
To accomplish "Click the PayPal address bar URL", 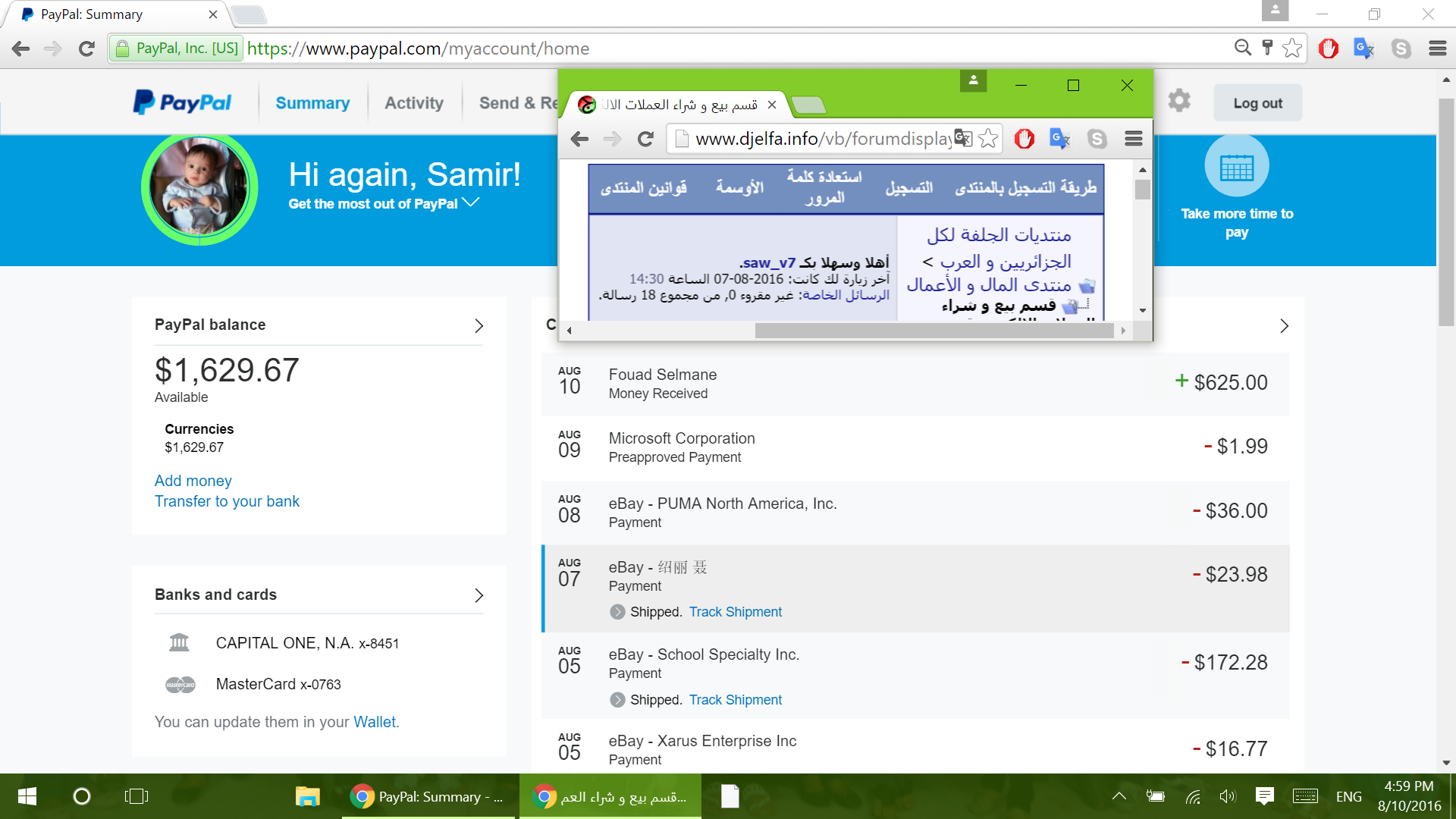I will click(x=418, y=49).
